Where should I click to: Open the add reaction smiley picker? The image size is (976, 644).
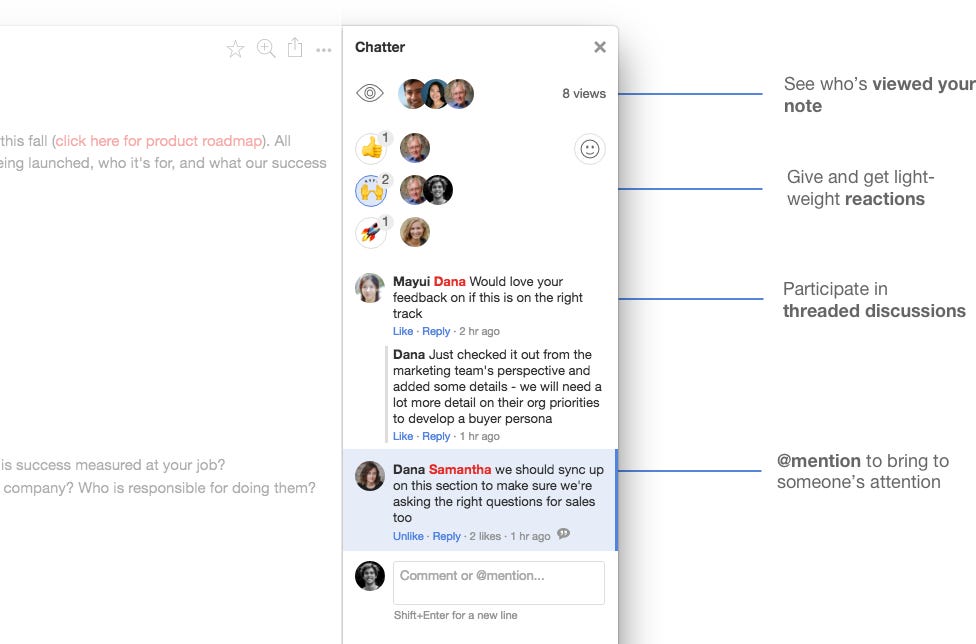[589, 149]
